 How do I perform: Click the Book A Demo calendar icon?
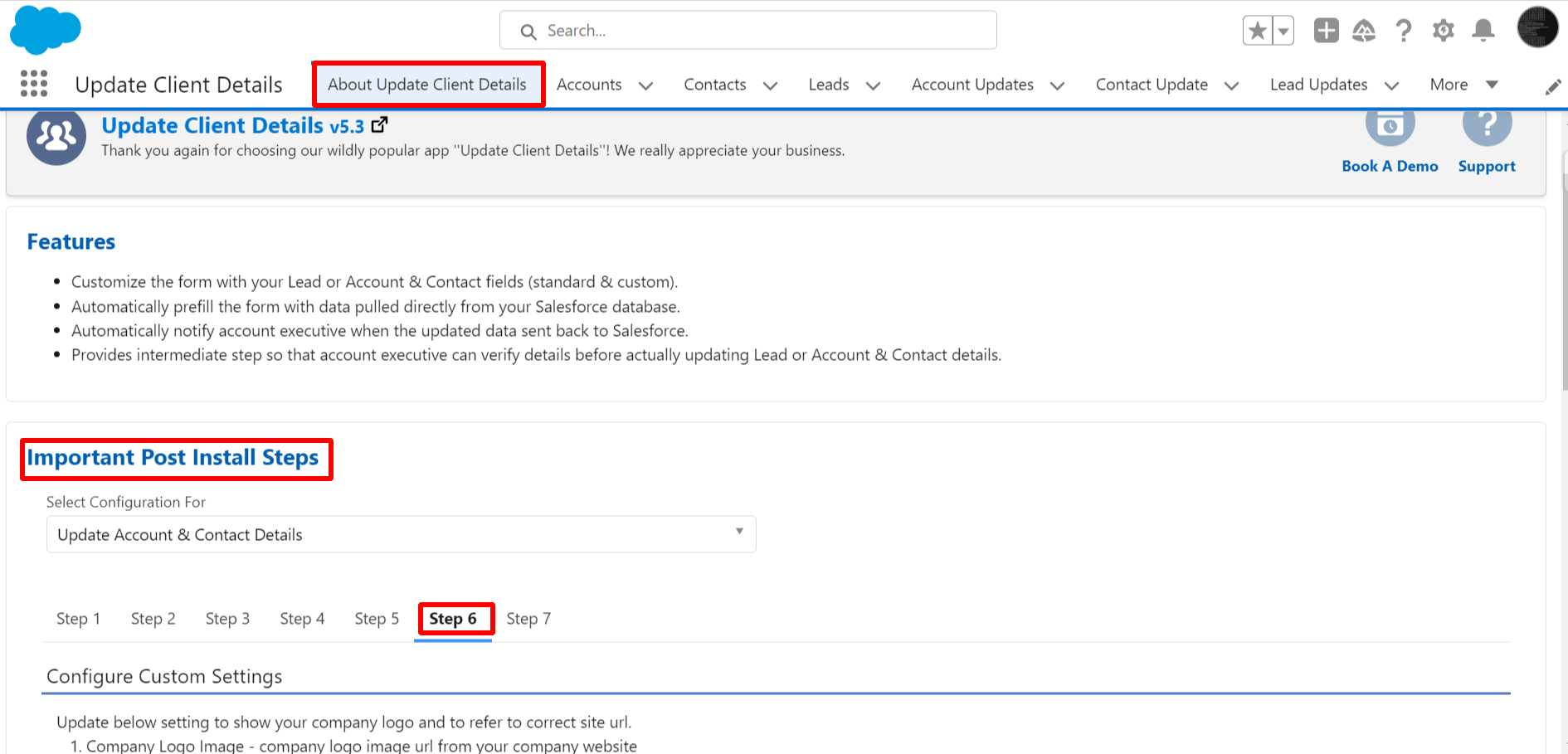1390,126
